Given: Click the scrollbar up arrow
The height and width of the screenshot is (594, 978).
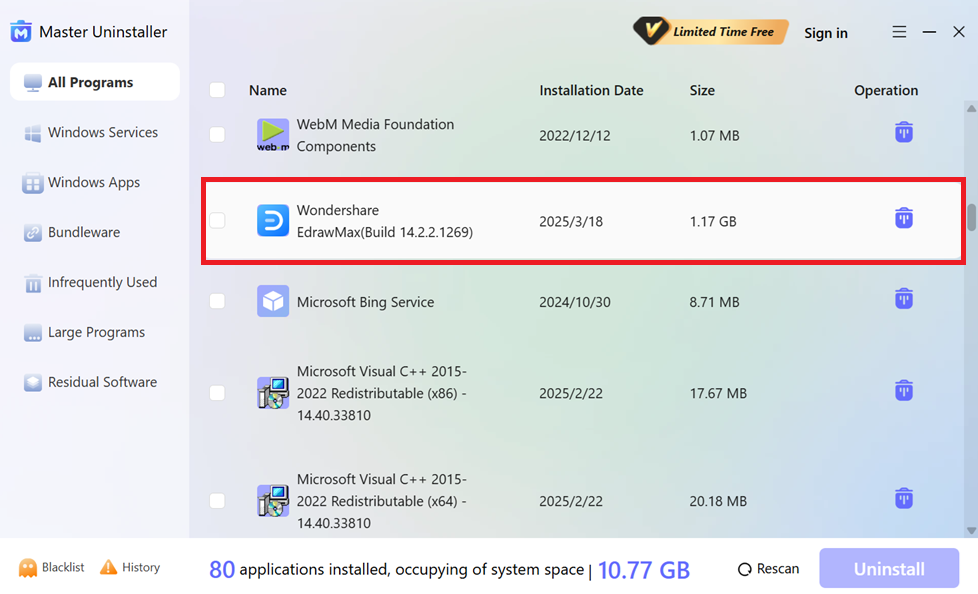Looking at the screenshot, I should coord(971,109).
